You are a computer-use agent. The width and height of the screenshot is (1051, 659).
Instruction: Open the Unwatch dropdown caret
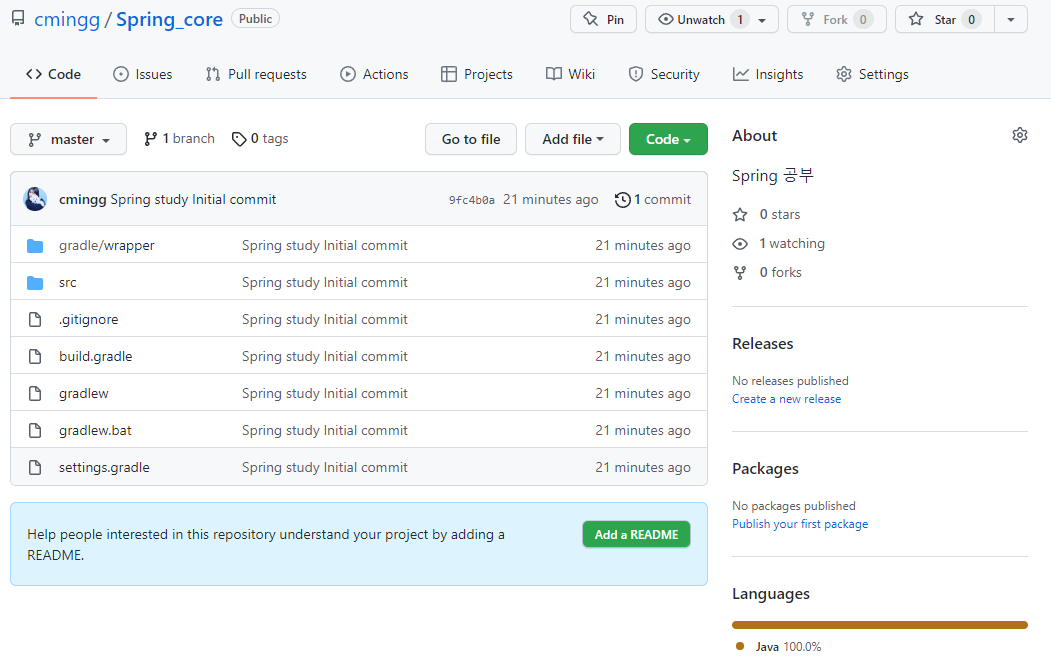[762, 20]
